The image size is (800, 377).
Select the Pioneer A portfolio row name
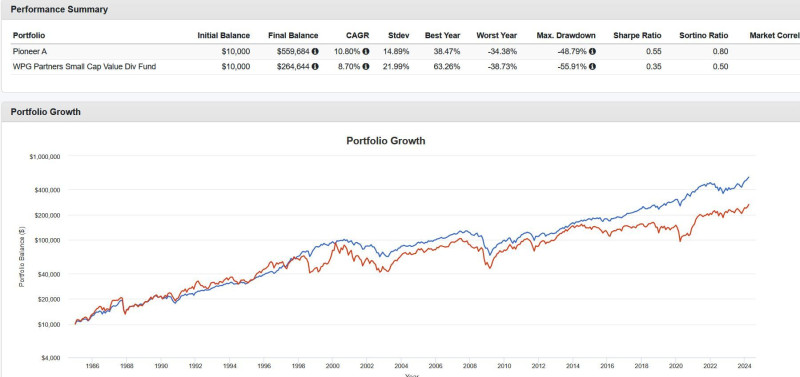pos(30,52)
